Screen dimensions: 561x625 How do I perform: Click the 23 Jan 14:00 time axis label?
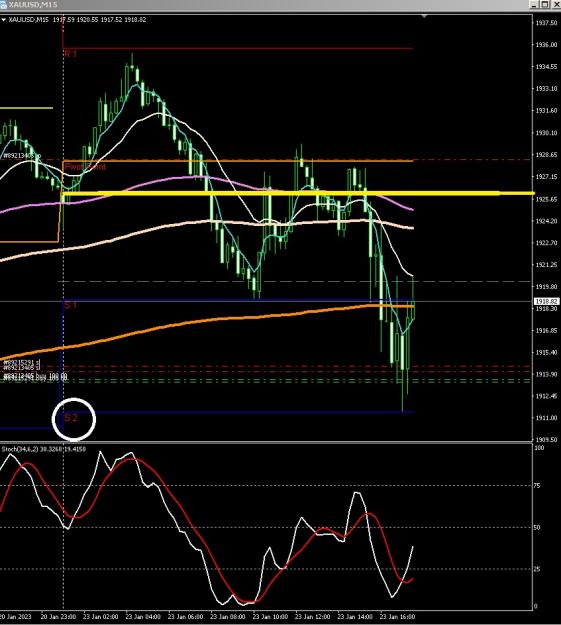pos(355,617)
